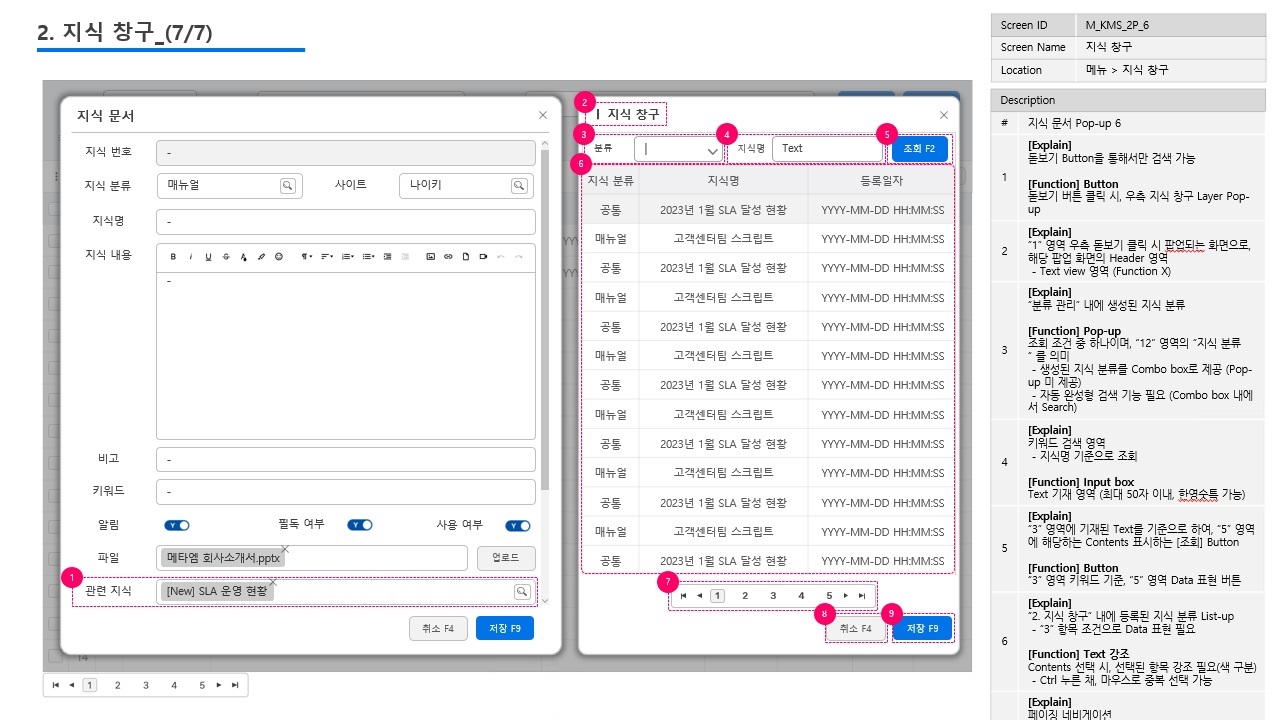The width and height of the screenshot is (1278, 720).
Task: Click the 업로드 button next to the file field
Action: coord(506,558)
